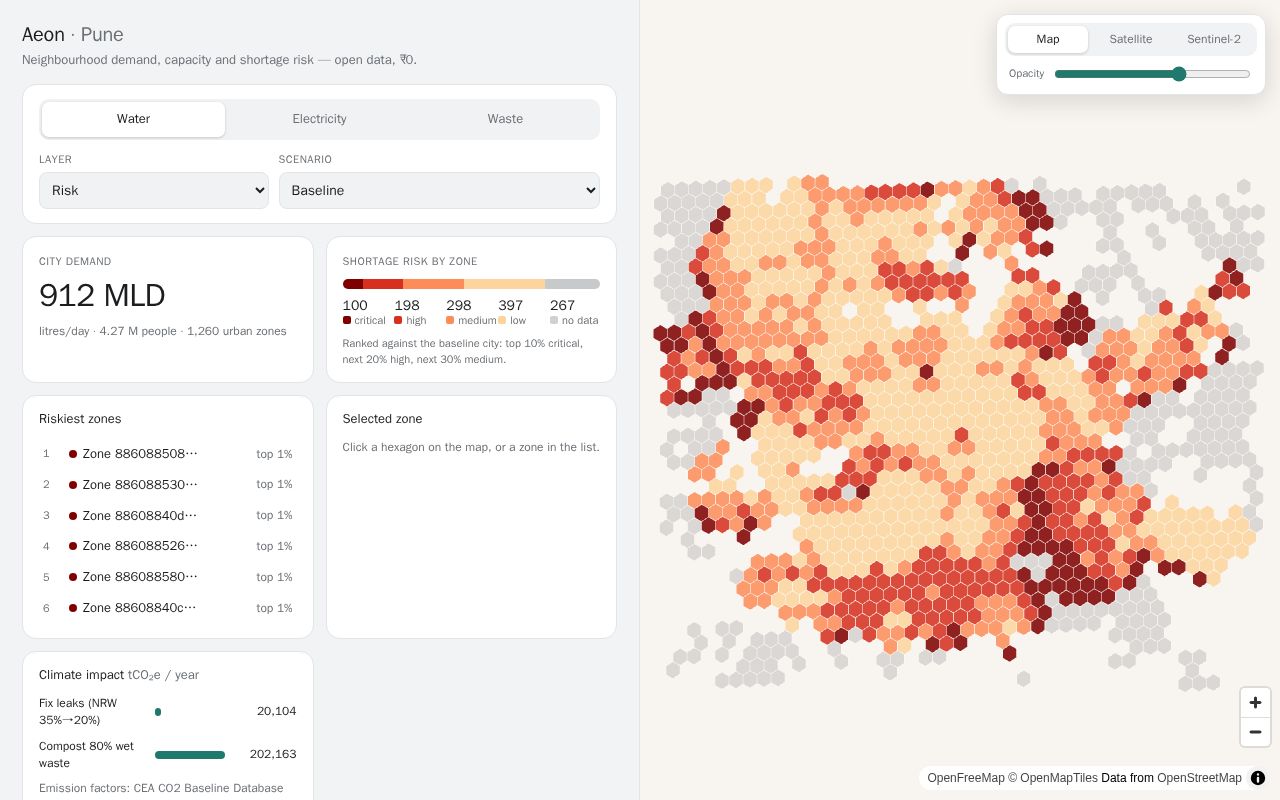Select riskiest zone 886088526…
Viewport: 1280px width, 800px height.
click(x=168, y=546)
